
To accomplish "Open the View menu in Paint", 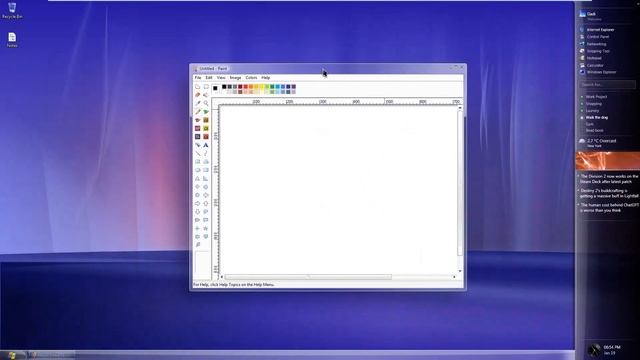I will pos(221,78).
